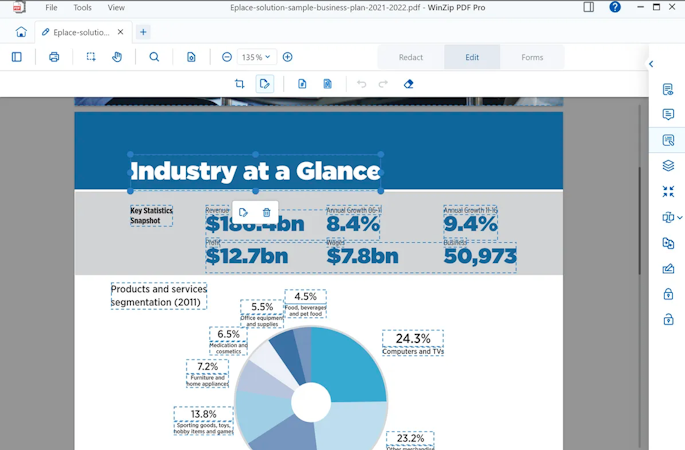Add a new tab with plus button
685x450 pixels.
pyautogui.click(x=143, y=32)
